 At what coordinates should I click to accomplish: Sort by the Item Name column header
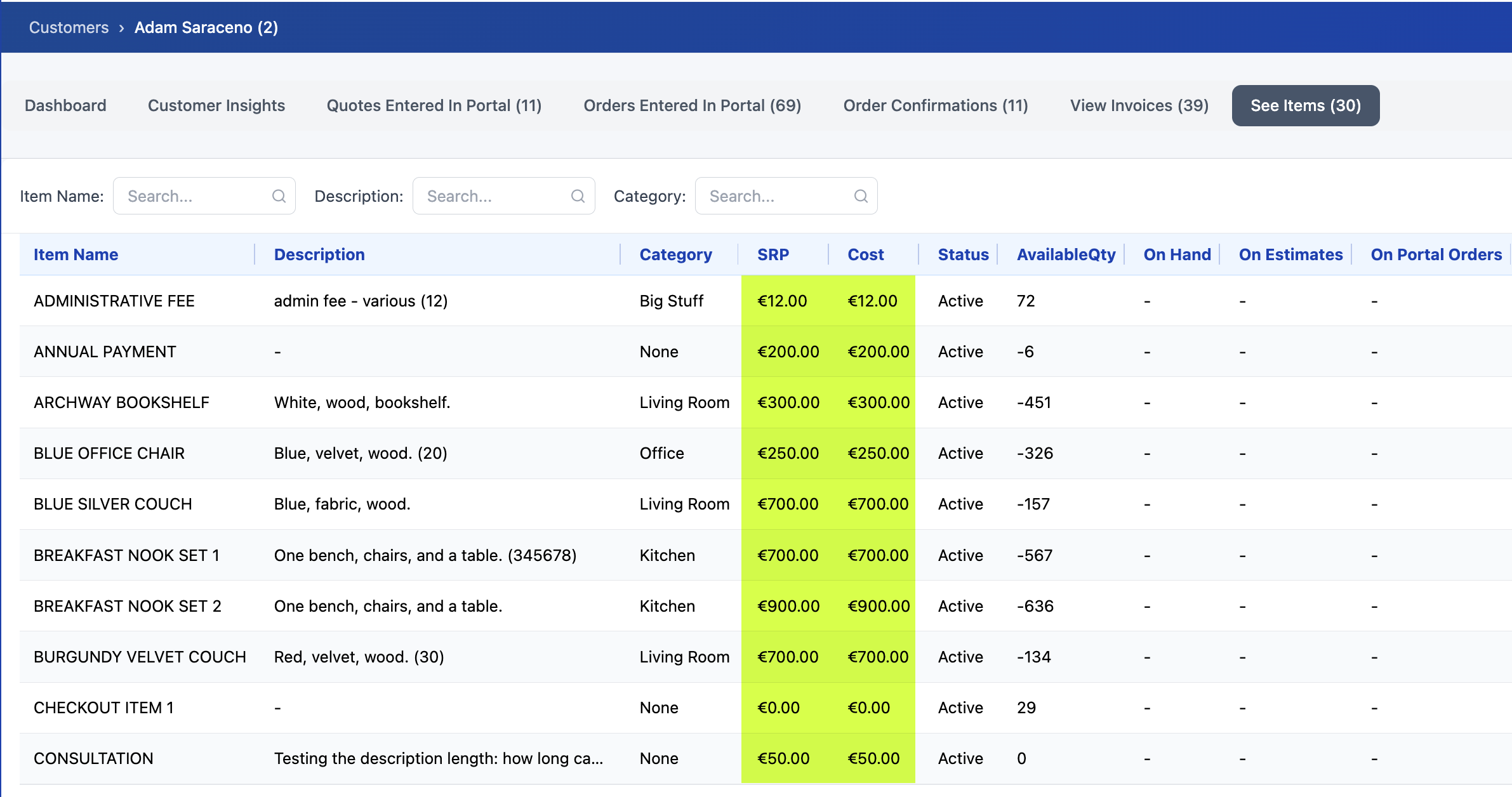[x=76, y=254]
